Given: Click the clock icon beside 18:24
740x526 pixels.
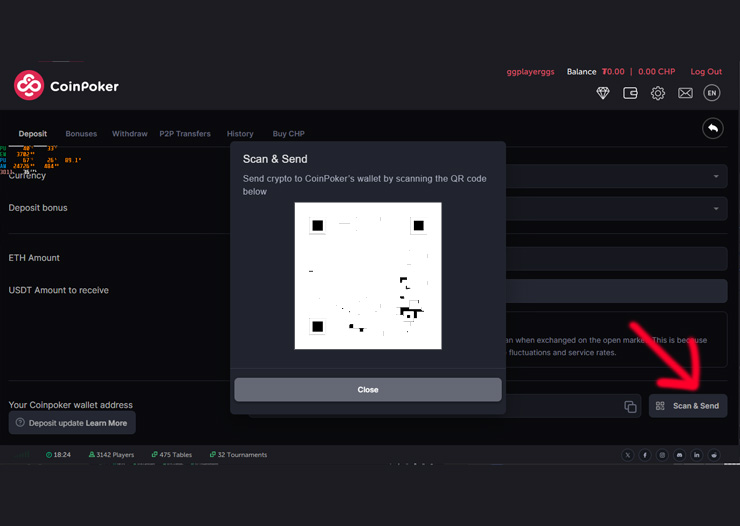Looking at the screenshot, I should click(x=49, y=455).
